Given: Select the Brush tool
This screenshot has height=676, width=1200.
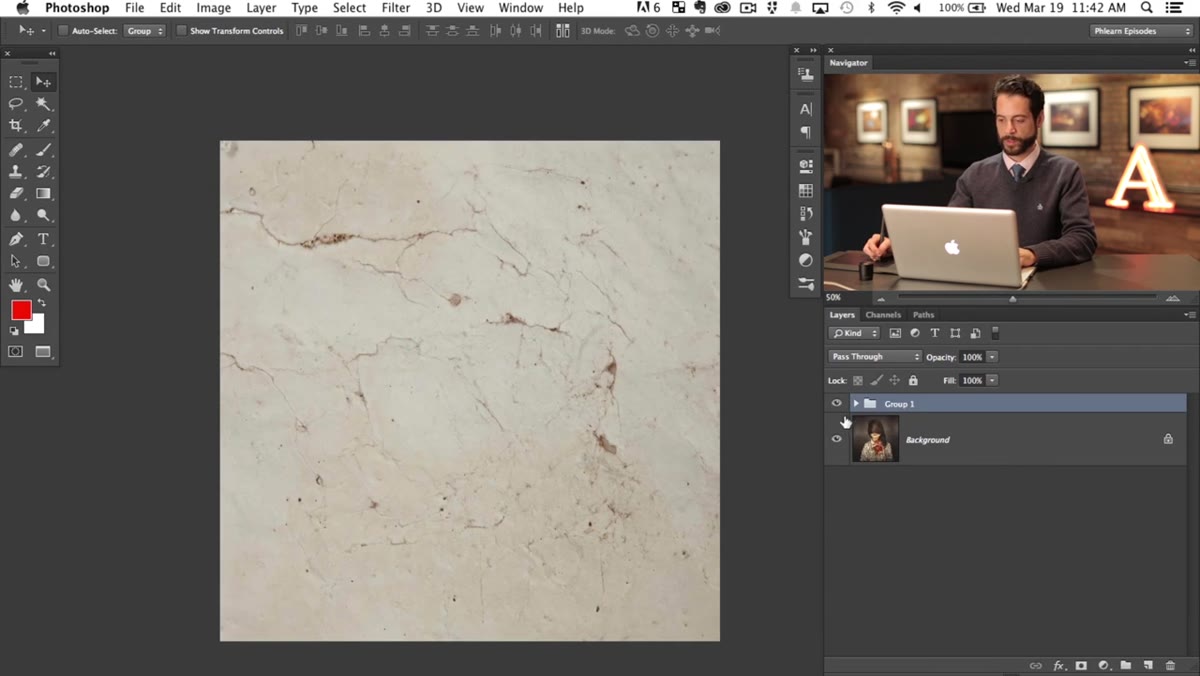Looking at the screenshot, I should click(x=43, y=150).
